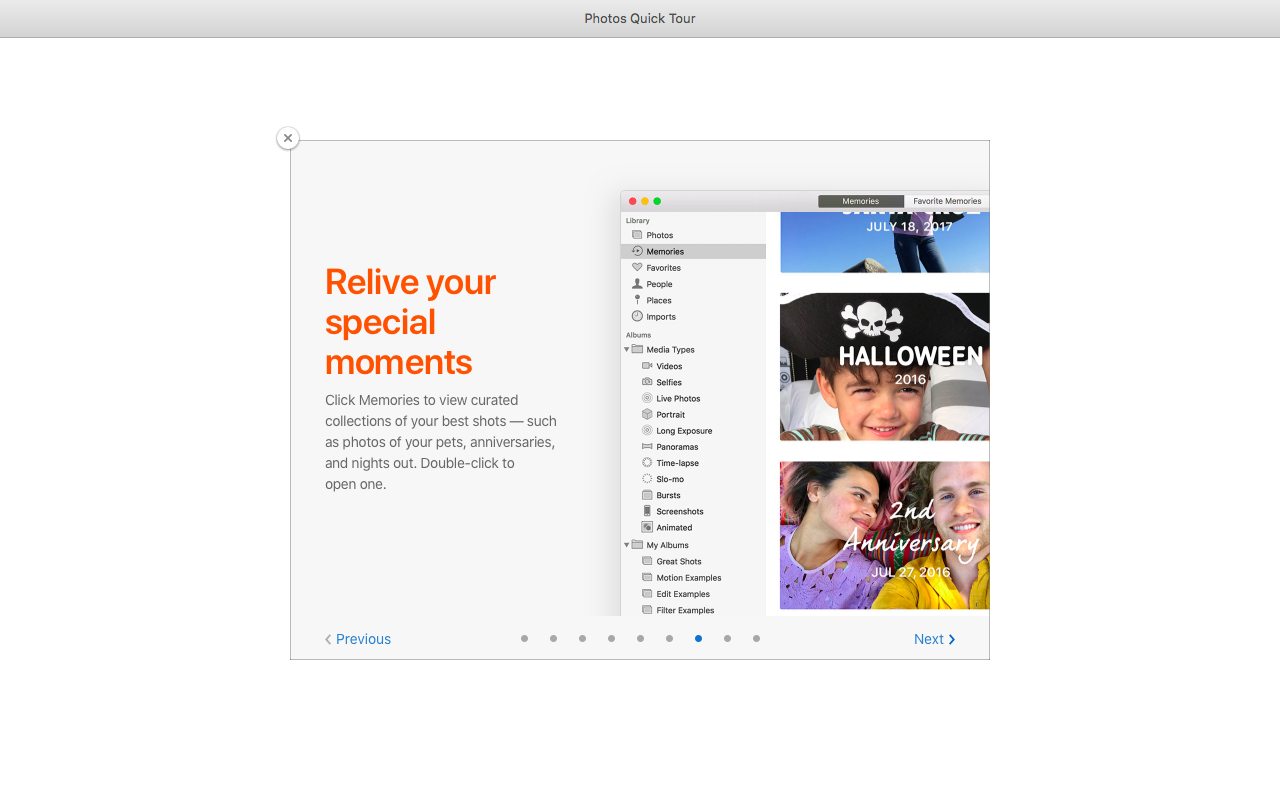1280x800 pixels.
Task: Select the People icon in sidebar
Action: coord(637,284)
